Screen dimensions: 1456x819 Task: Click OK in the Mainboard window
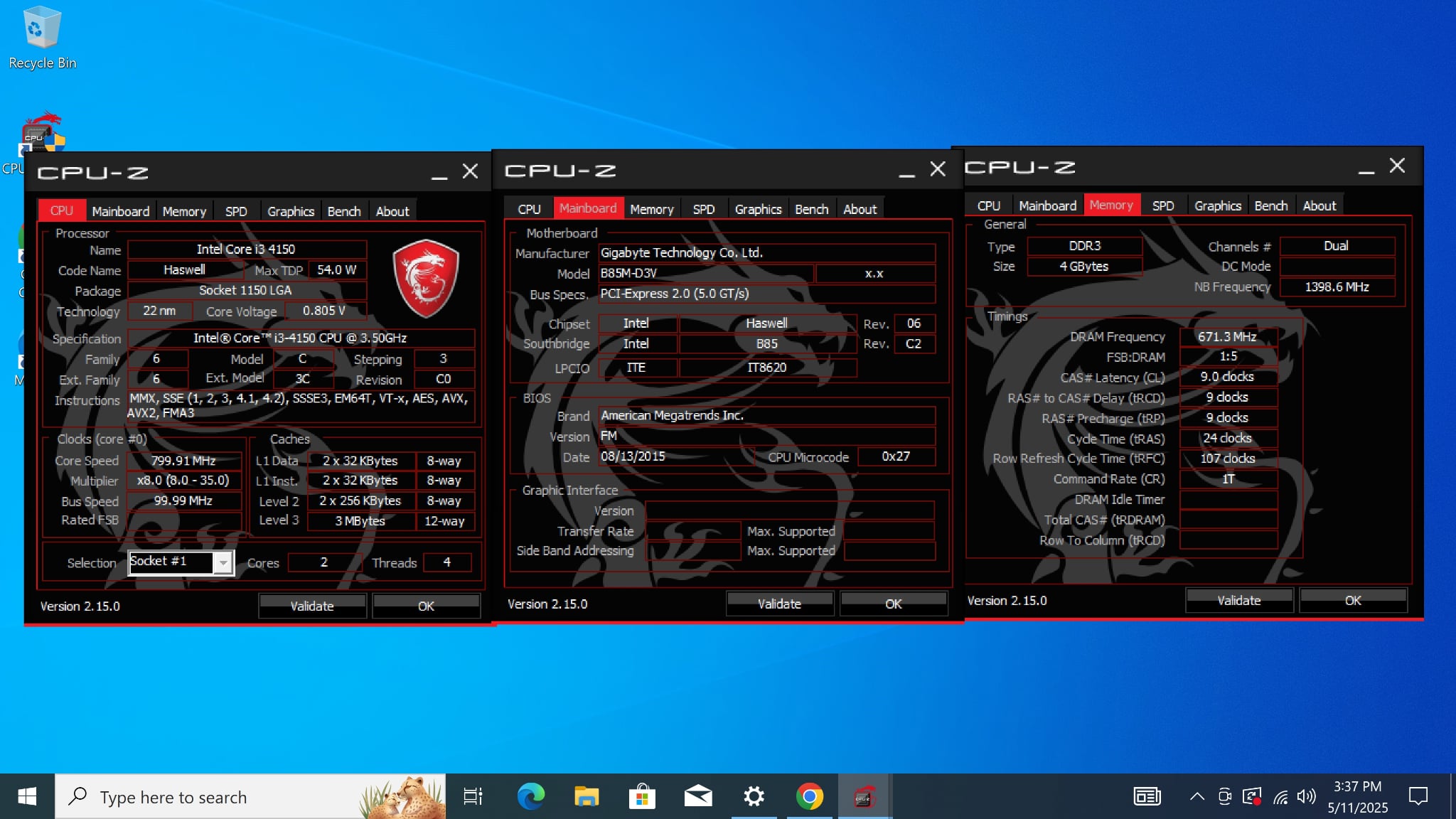pyautogui.click(x=894, y=604)
